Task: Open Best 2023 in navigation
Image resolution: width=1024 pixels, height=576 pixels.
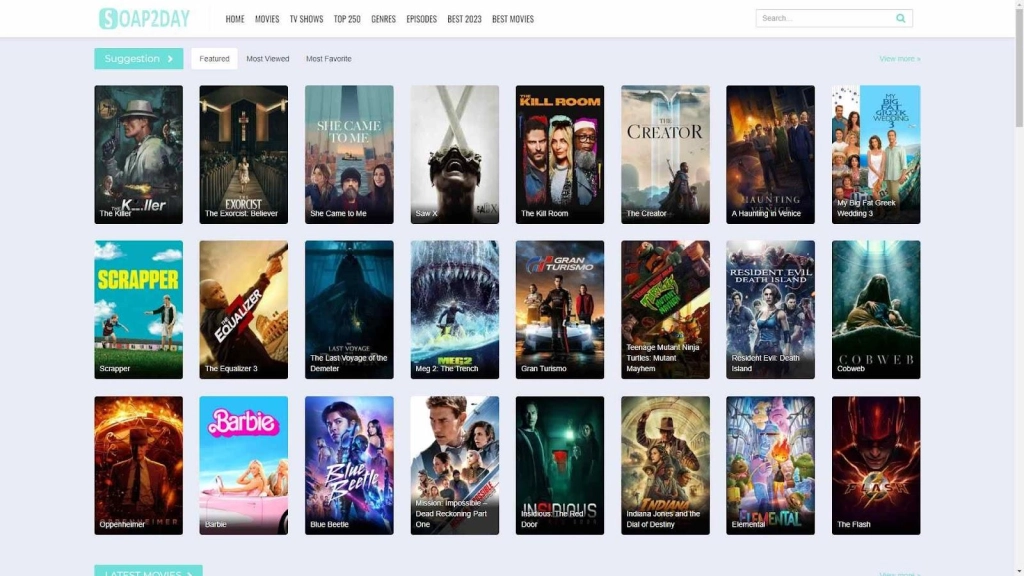Action: (x=464, y=19)
